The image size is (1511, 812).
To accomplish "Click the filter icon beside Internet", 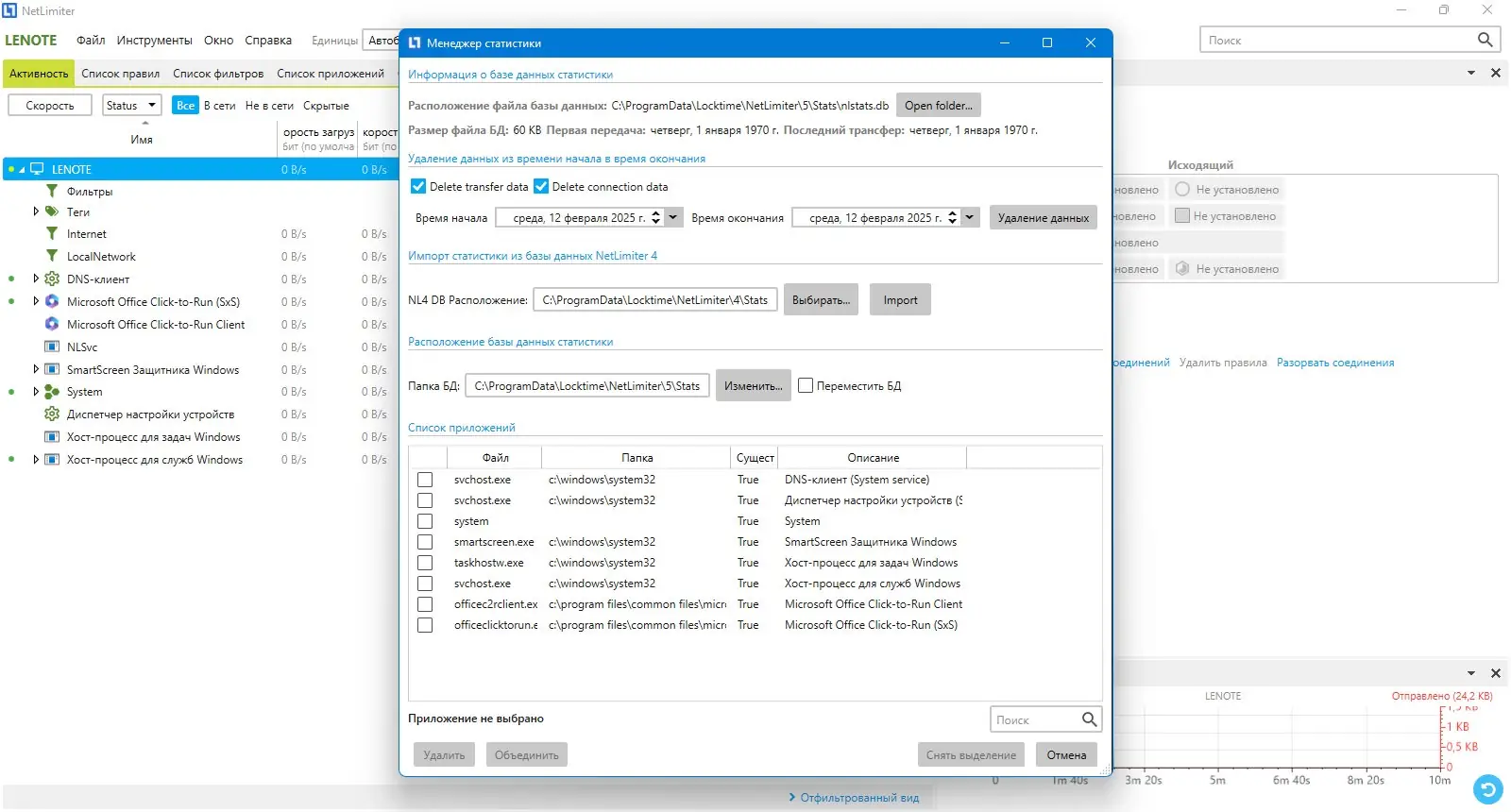I will tap(52, 233).
